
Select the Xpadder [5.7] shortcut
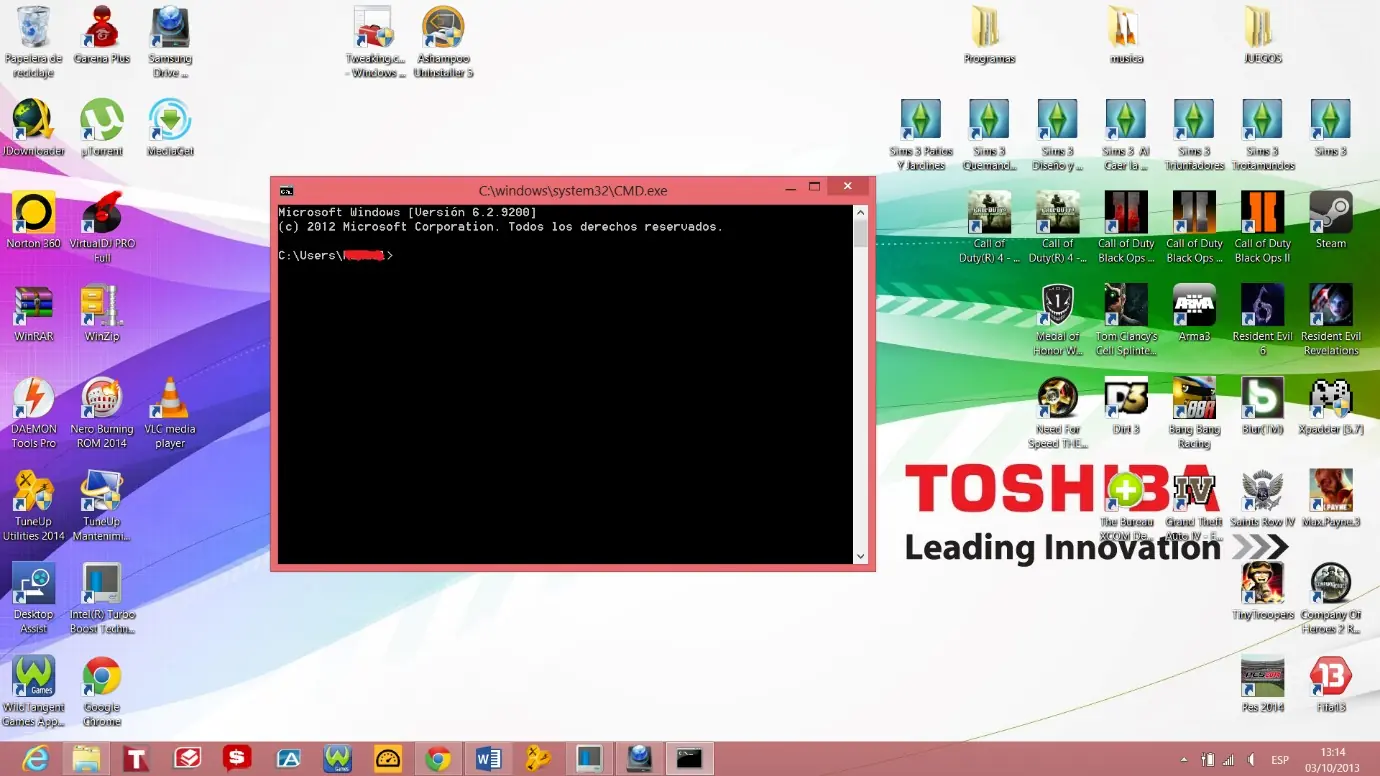click(x=1330, y=407)
